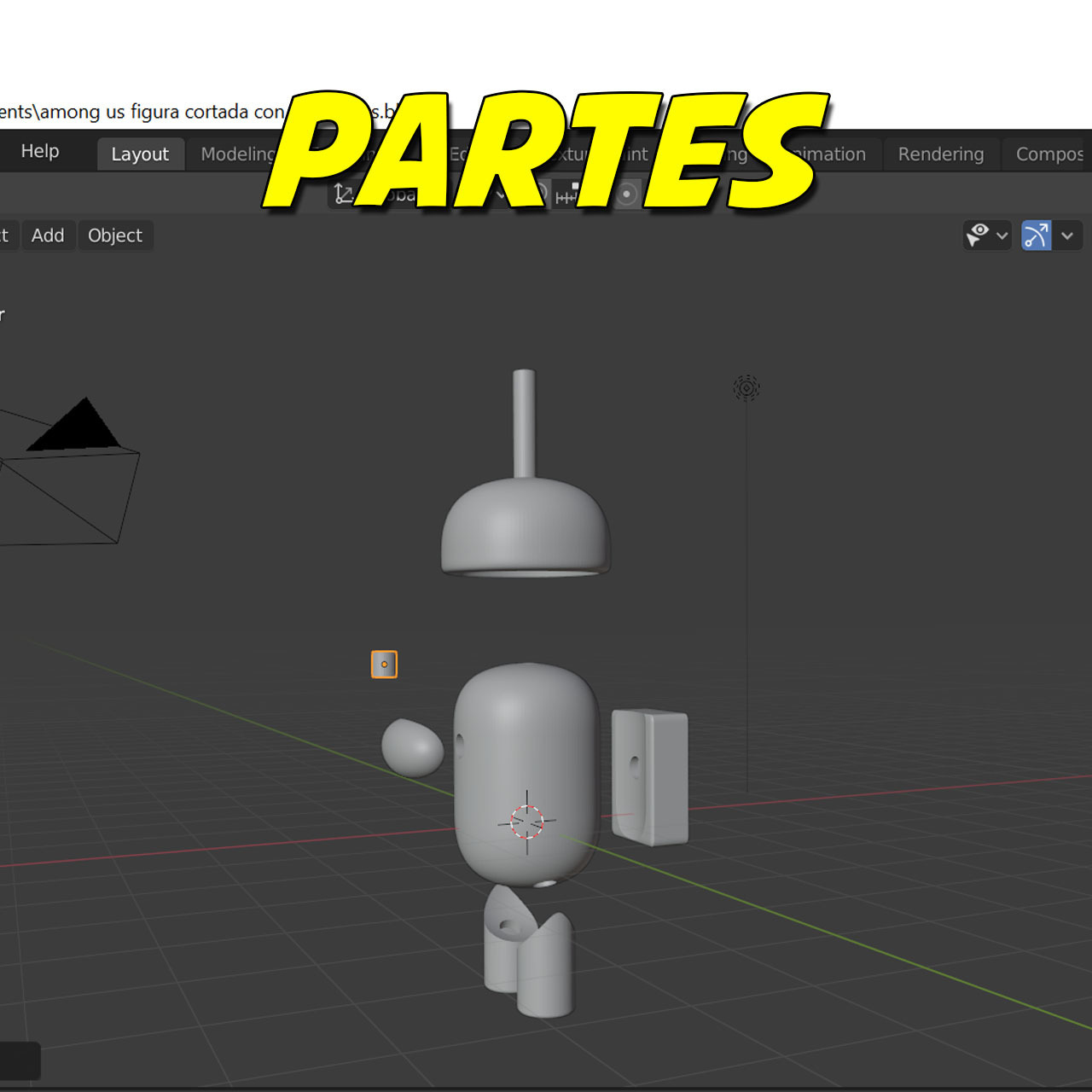Expand the gizmo settings chevron
Screen dimensions: 1092x1092
(x=1067, y=235)
